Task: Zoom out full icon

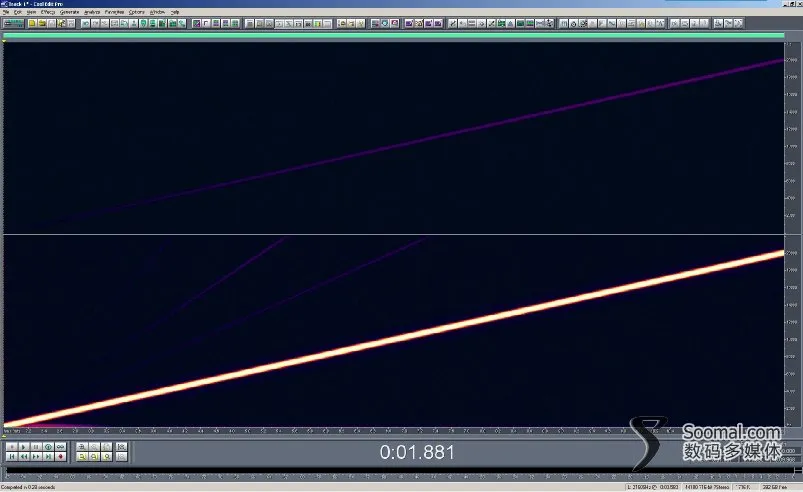Action: click(x=107, y=446)
